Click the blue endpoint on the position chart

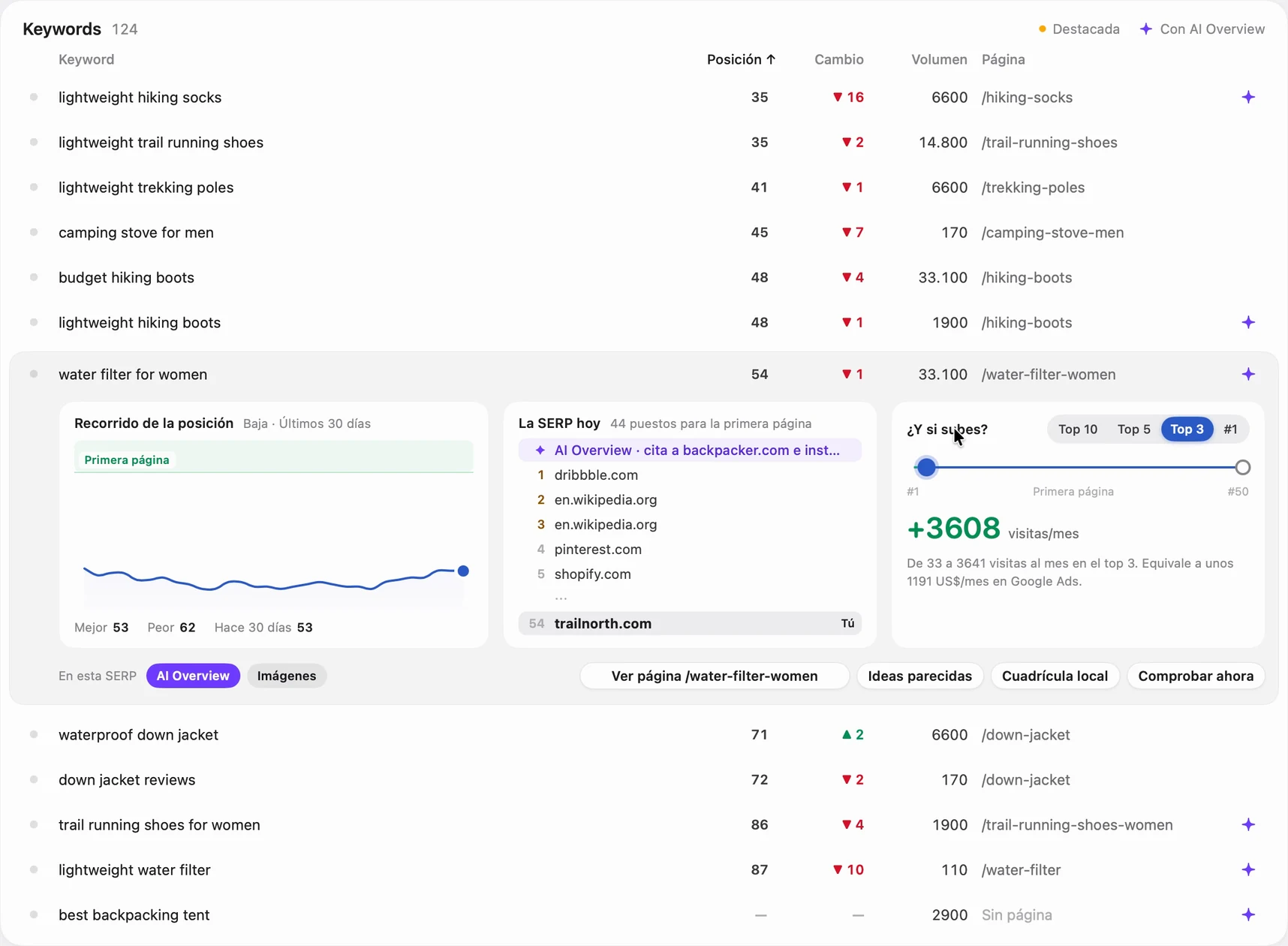pyautogui.click(x=463, y=571)
